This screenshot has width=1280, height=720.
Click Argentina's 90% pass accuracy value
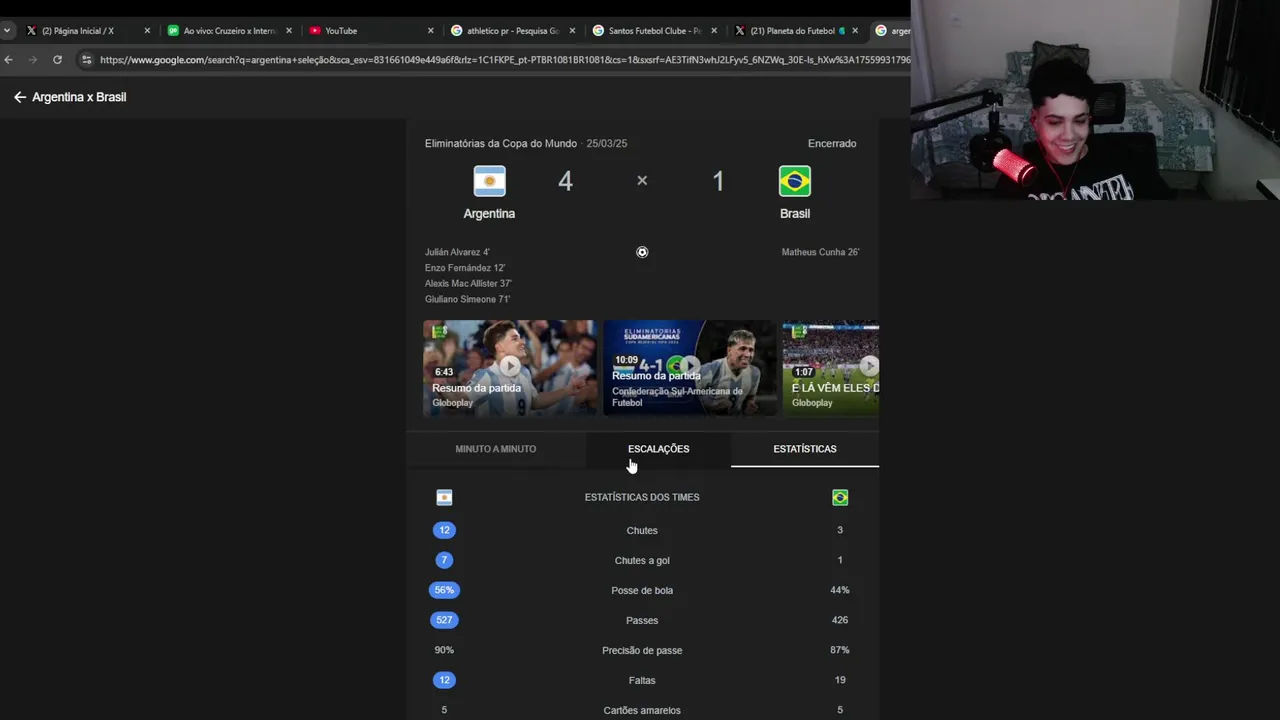[444, 650]
